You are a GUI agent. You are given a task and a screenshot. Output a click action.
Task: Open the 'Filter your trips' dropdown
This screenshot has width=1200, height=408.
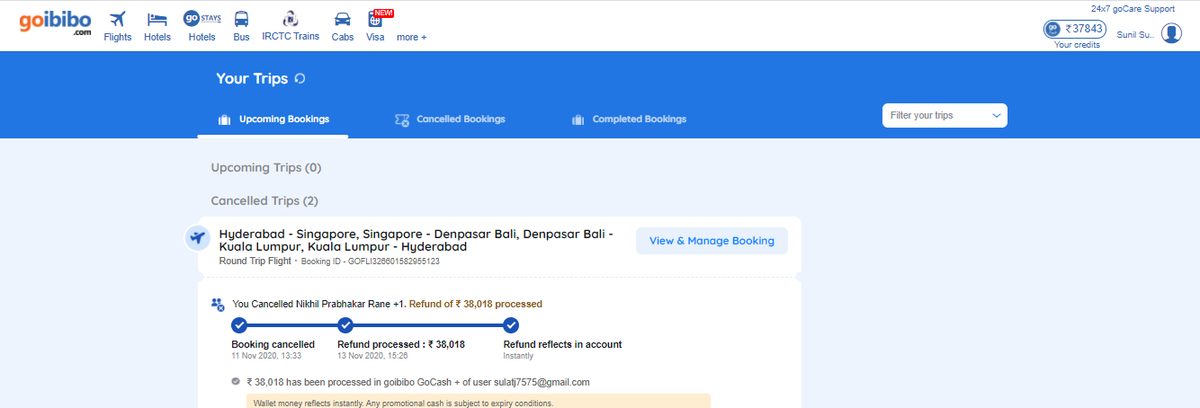pos(944,116)
